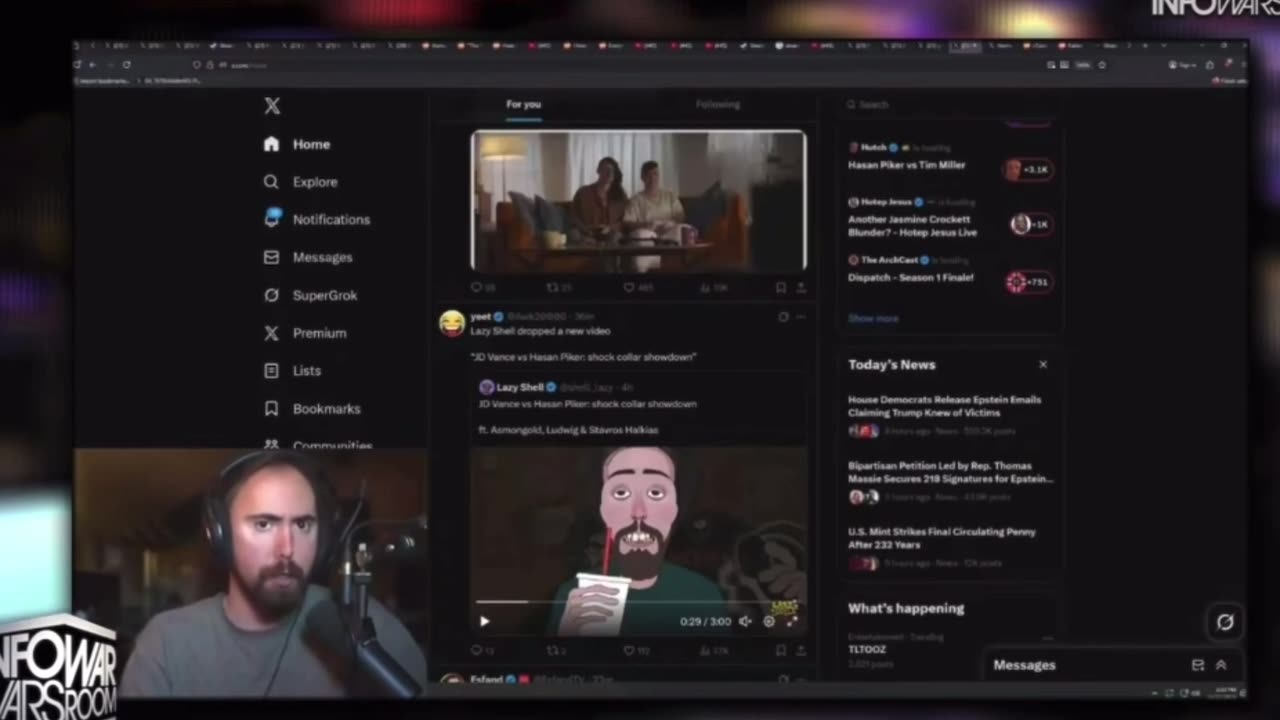Switch to the Following tab
This screenshot has height=720, width=1280.
(717, 105)
